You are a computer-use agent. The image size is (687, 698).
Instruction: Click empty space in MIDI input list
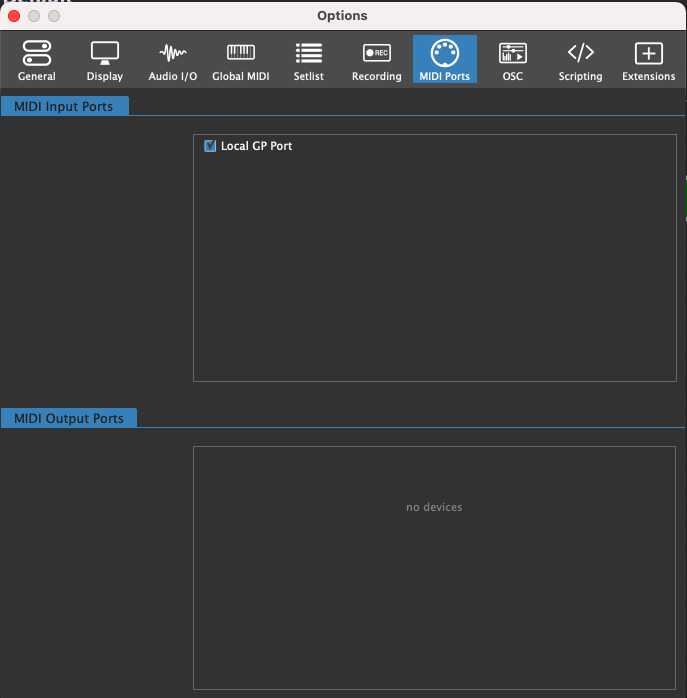[x=434, y=270]
